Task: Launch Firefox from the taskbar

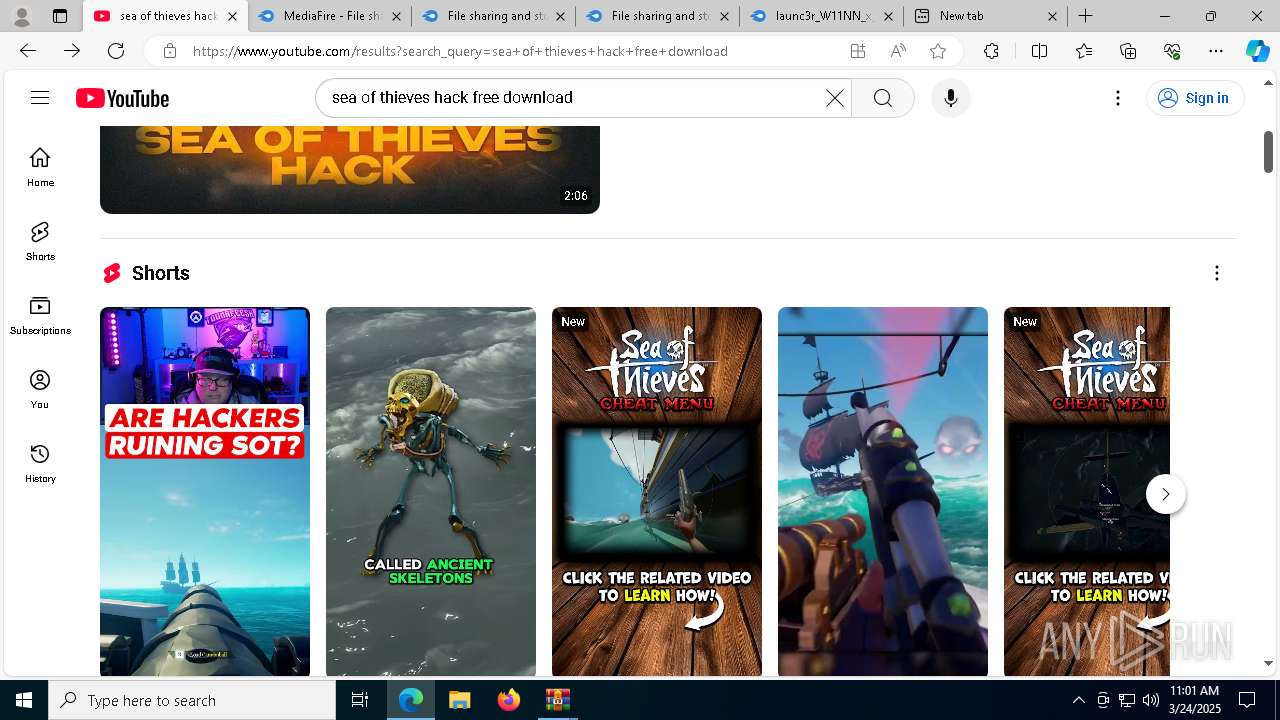Action: coord(508,700)
